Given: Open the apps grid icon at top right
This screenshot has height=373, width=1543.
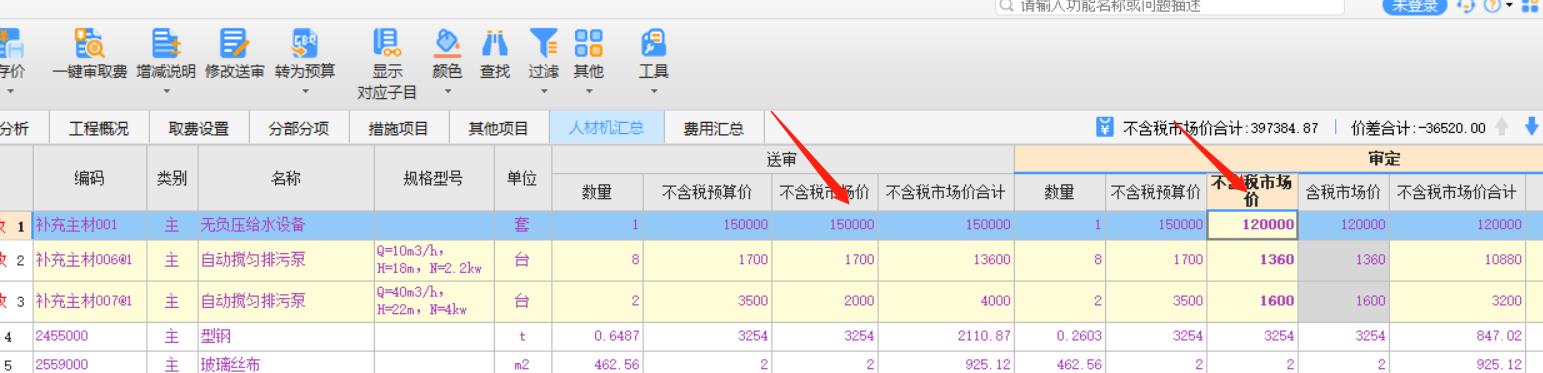Looking at the screenshot, I should (1529, 6).
